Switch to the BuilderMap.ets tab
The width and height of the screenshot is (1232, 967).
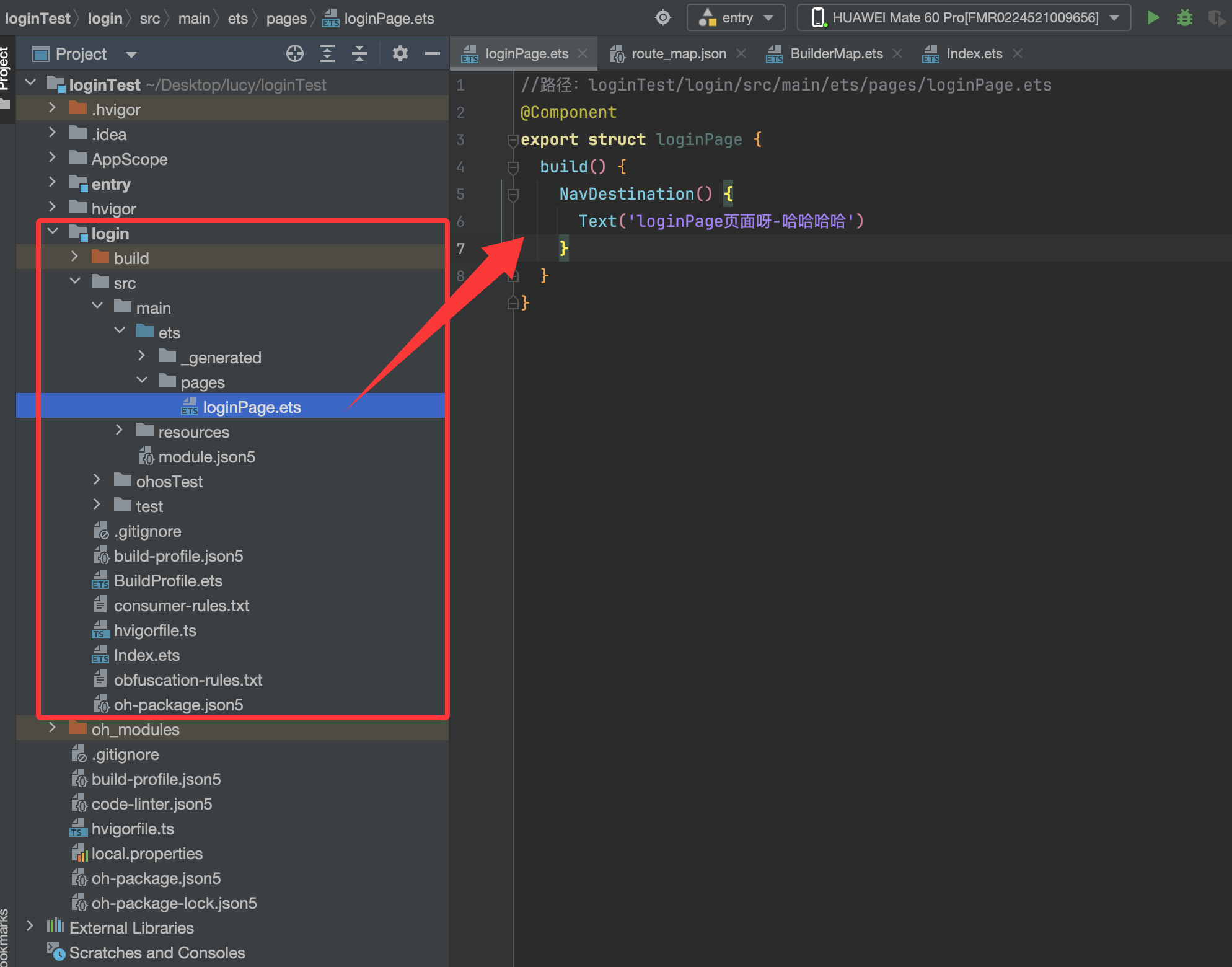click(836, 54)
